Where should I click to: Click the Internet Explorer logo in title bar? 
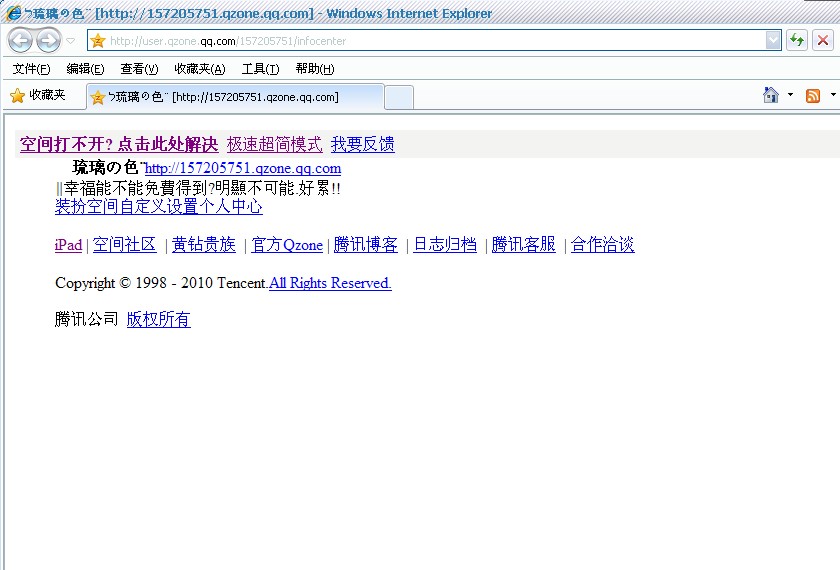click(13, 13)
